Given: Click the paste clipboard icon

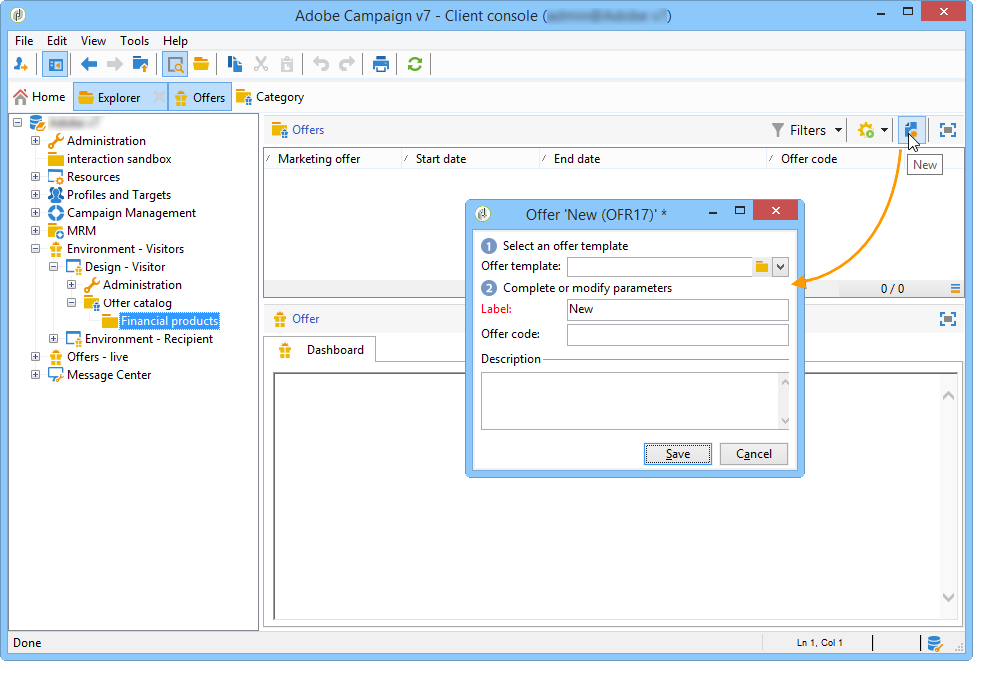Looking at the screenshot, I should (287, 64).
